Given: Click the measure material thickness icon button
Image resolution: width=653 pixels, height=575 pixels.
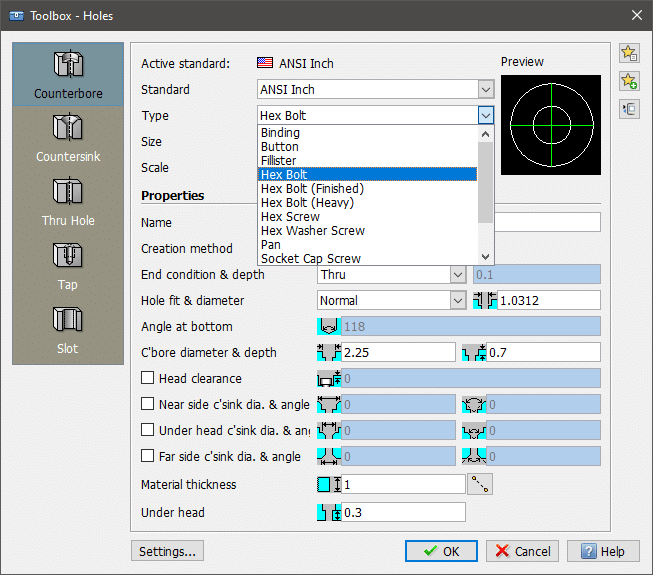Looking at the screenshot, I should 481,485.
